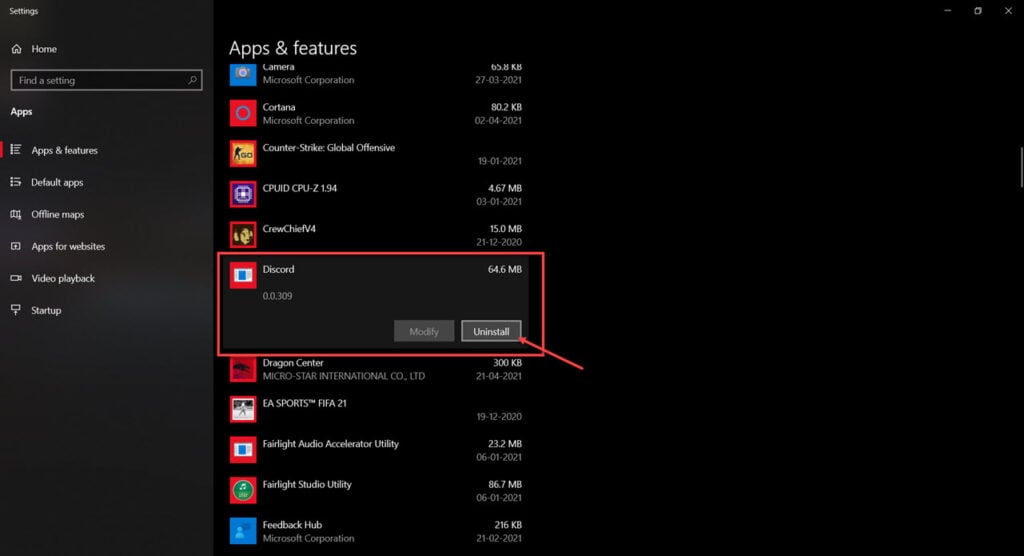This screenshot has width=1024, height=556.
Task: Select the Dragon Center entry name
Action: click(x=293, y=362)
